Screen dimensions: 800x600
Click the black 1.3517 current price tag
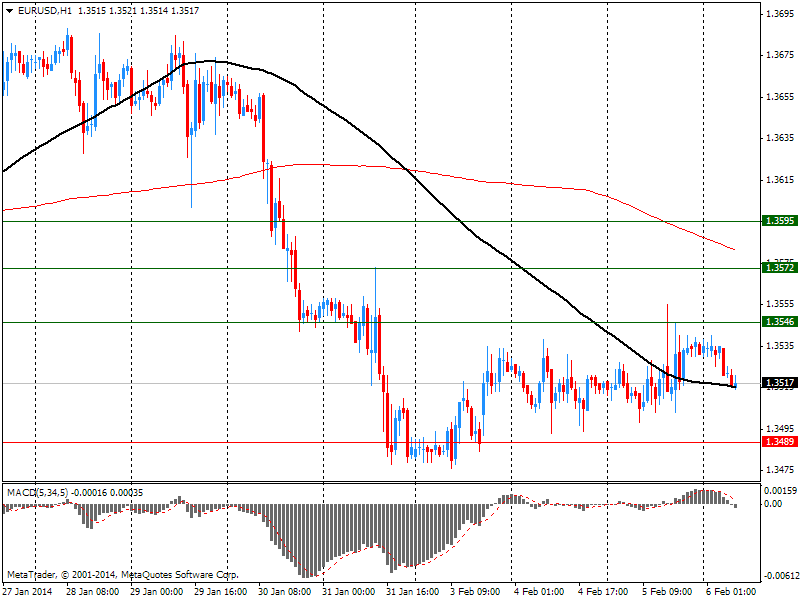(778, 383)
